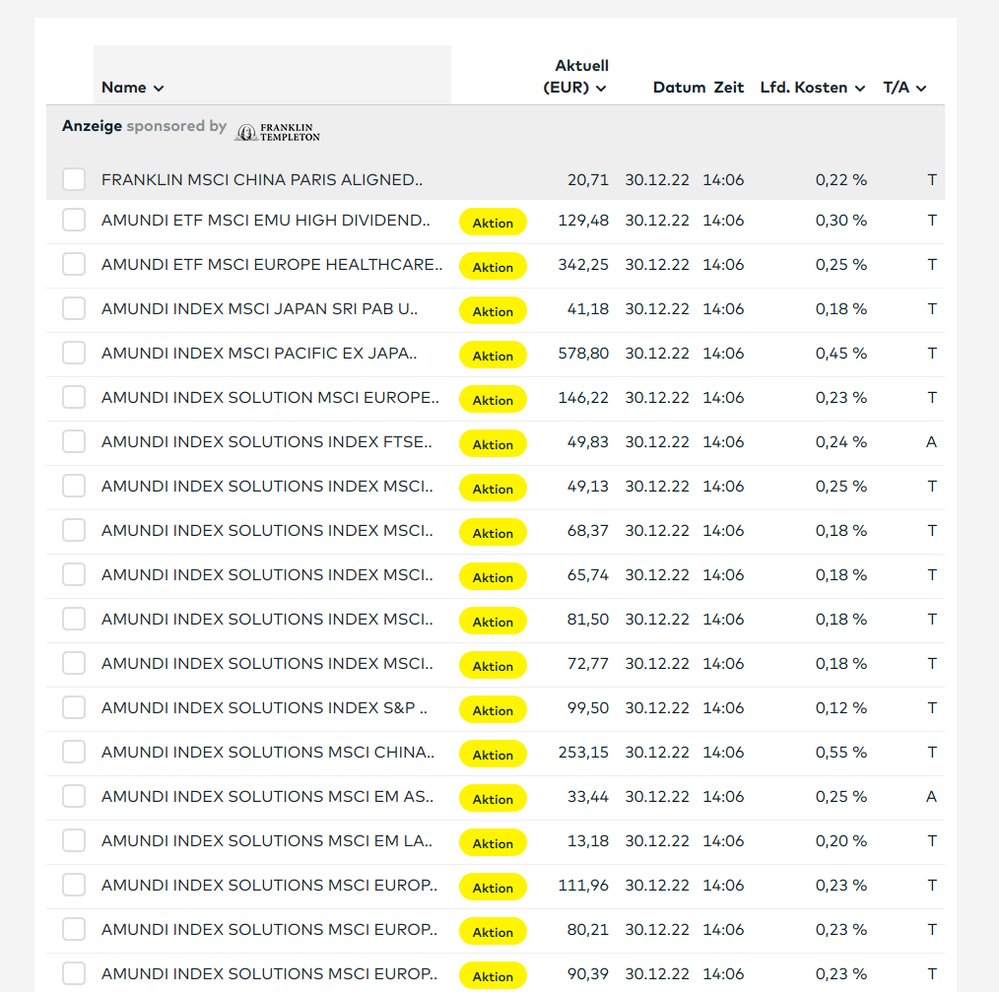Open AMUNDI ETF MSCI EMU HIGH DIVIDEND fund
Image resolution: width=999 pixels, height=992 pixels.
tap(266, 220)
